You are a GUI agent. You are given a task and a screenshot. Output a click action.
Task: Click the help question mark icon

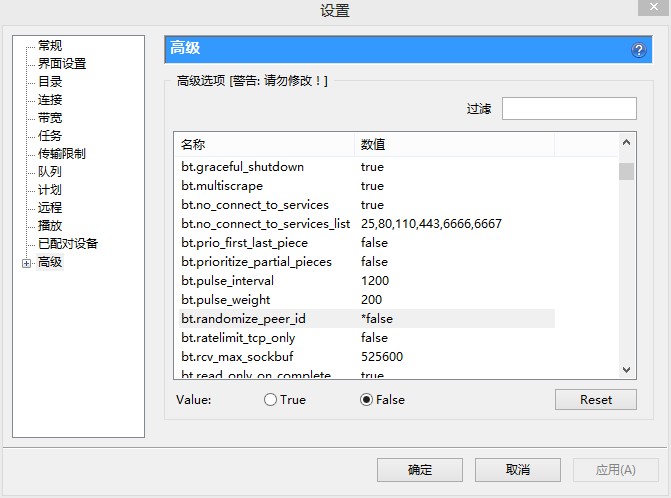(x=639, y=50)
